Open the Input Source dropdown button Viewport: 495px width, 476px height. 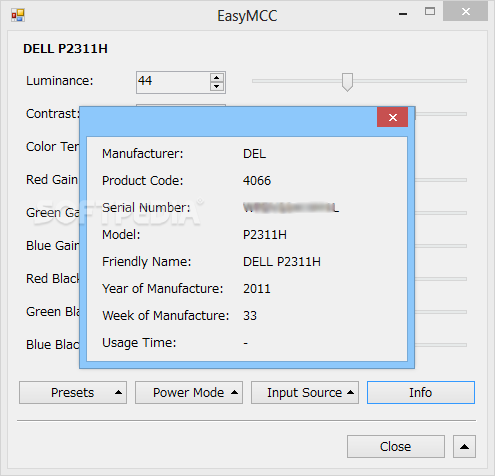pos(305,393)
